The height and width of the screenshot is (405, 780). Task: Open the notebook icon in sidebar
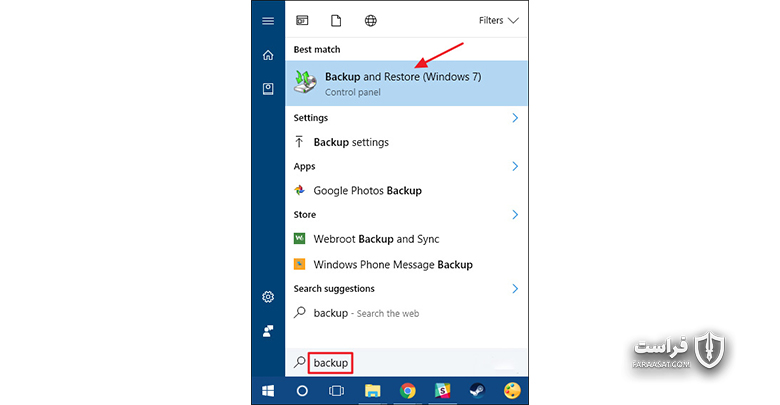[x=268, y=89]
